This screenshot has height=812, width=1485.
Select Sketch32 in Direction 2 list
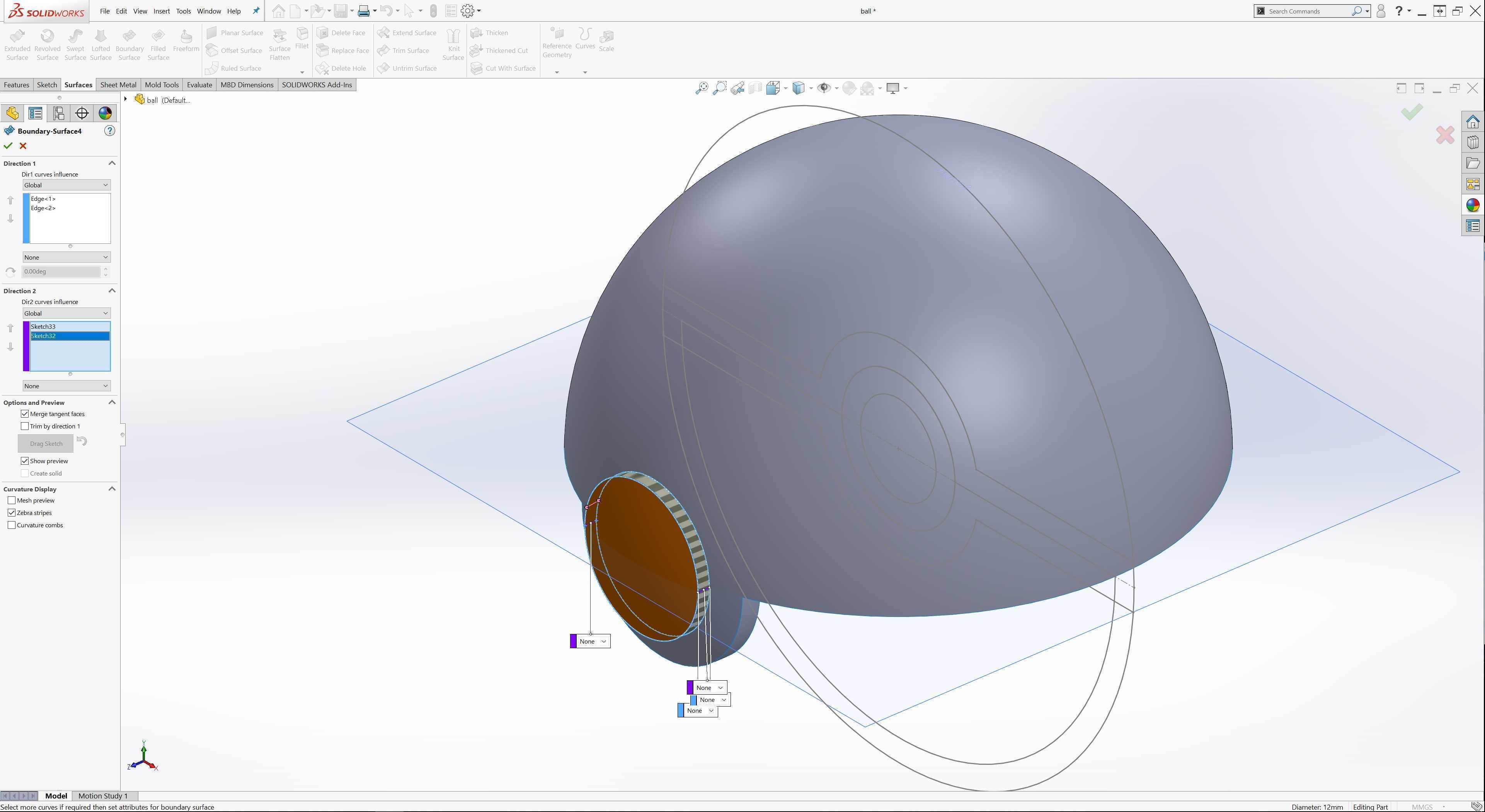coord(70,336)
